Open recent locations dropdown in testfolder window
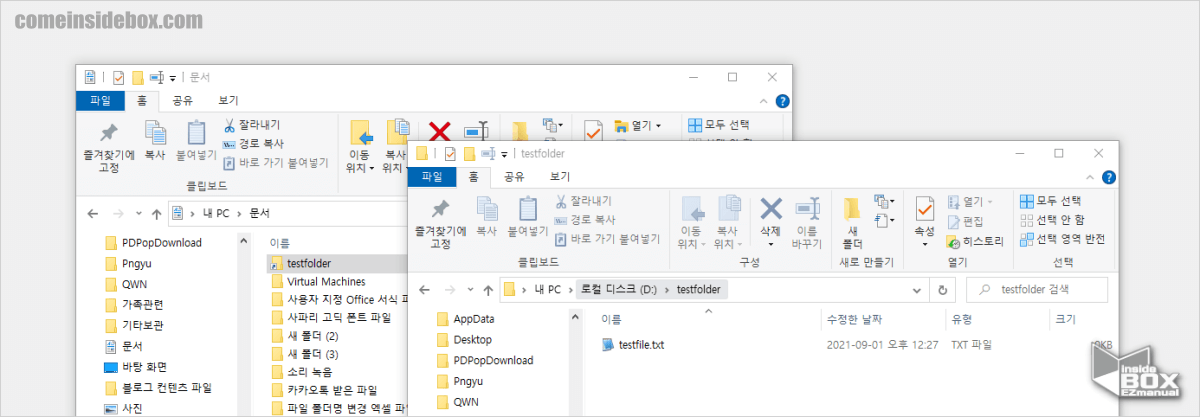The image size is (1200, 417). coord(470,291)
